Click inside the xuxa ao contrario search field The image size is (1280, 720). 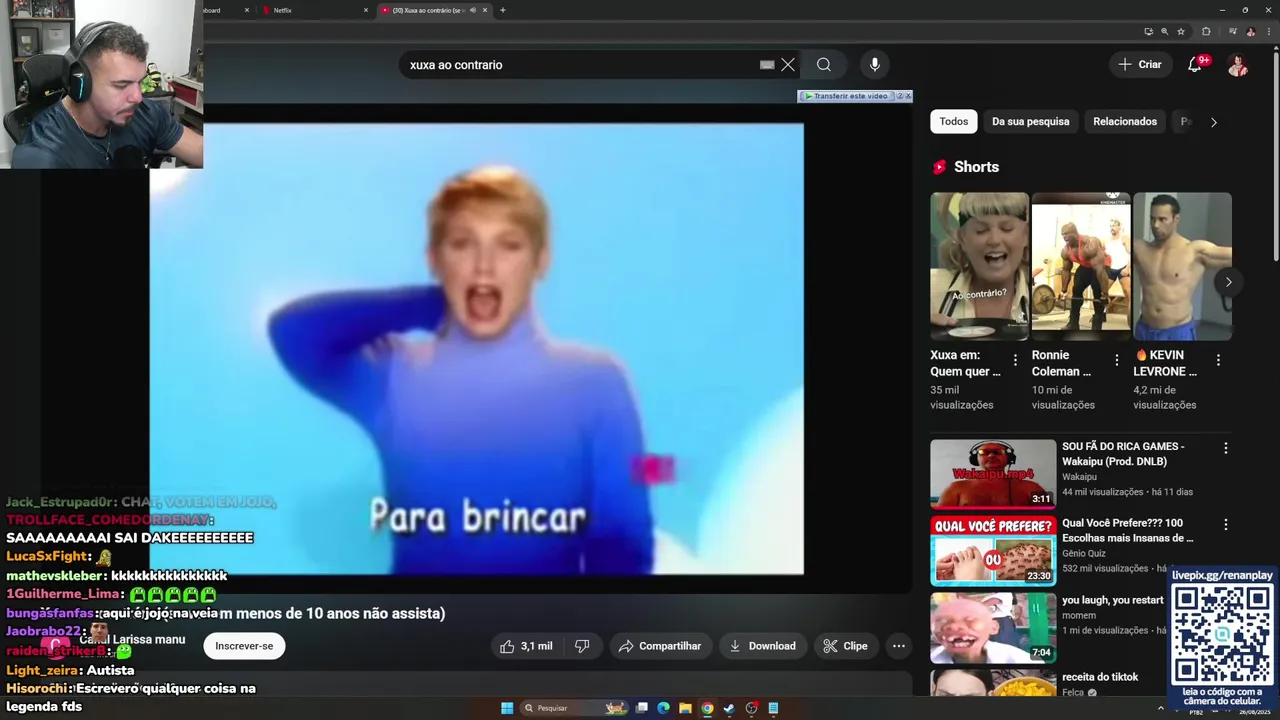tap(580, 65)
